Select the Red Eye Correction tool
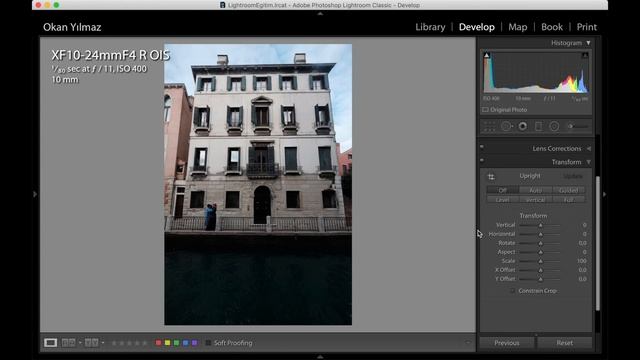The image size is (640, 360). coord(522,127)
